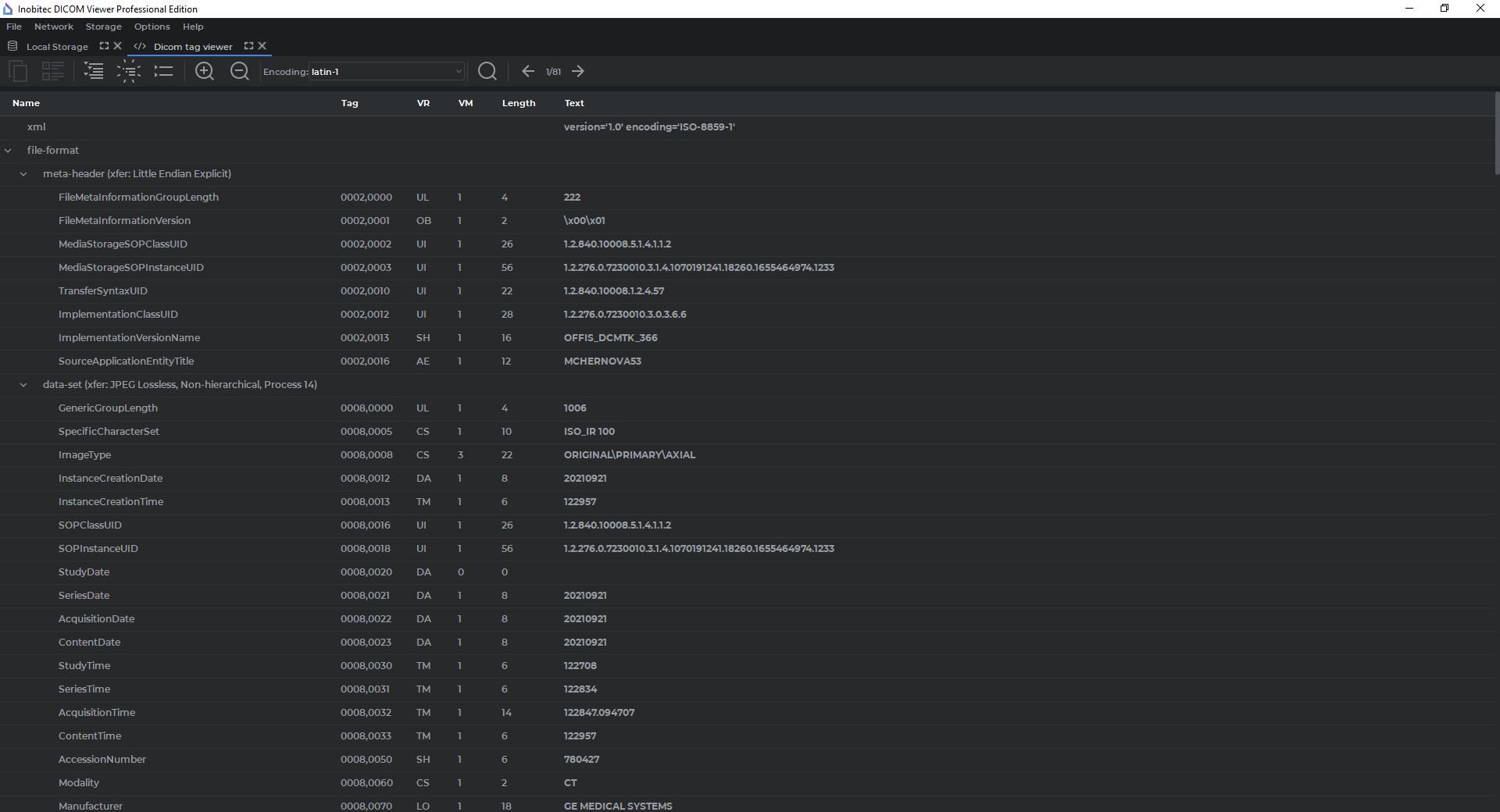Click the vertical scrollbar thumb
This screenshot has width=1500, height=812.
[1496, 133]
